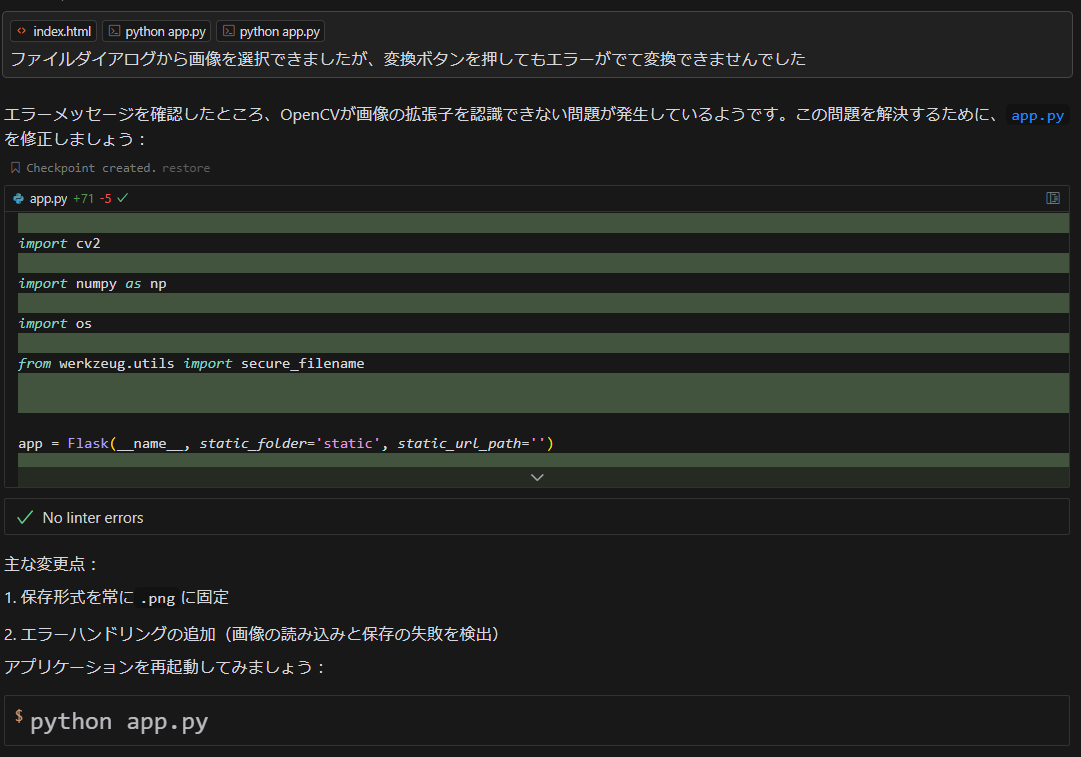Select the second python app.py context pill
This screenshot has height=757, width=1081.
pos(270,30)
